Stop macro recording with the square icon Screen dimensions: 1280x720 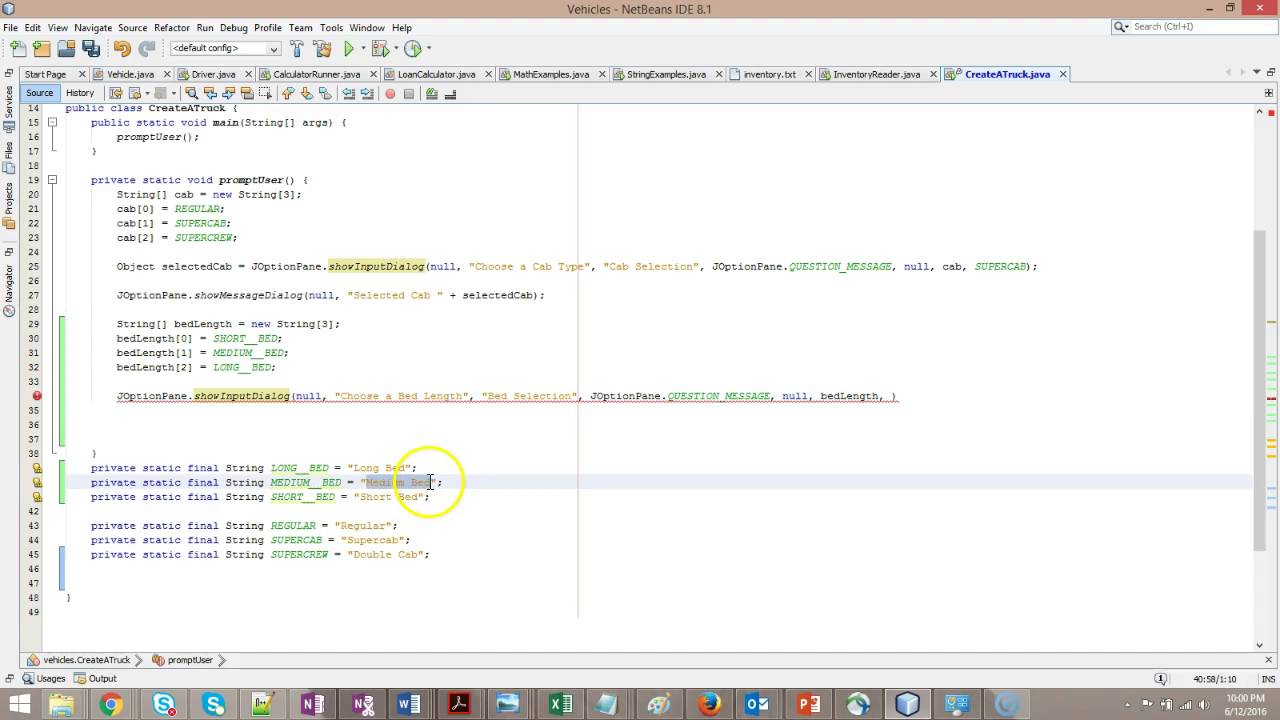(x=408, y=93)
